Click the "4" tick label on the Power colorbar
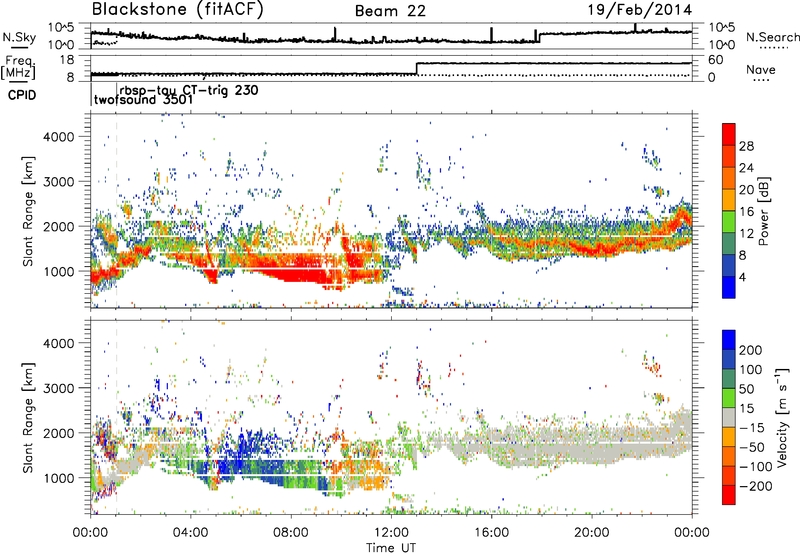Screen dimensions: 800x554 point(742,278)
